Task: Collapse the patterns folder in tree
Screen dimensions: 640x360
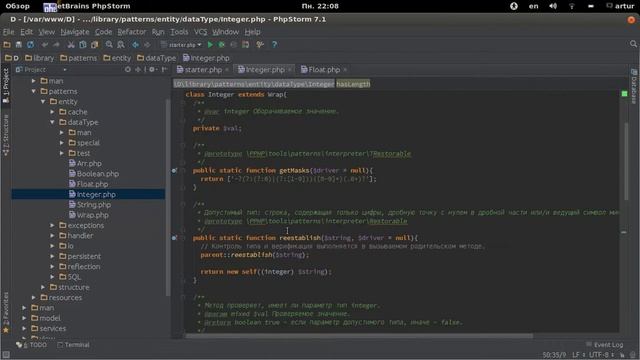Action: [34, 91]
